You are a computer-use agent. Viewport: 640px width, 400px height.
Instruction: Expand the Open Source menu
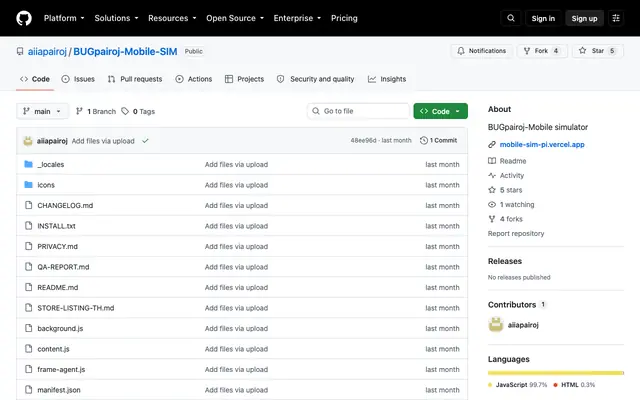coord(235,18)
